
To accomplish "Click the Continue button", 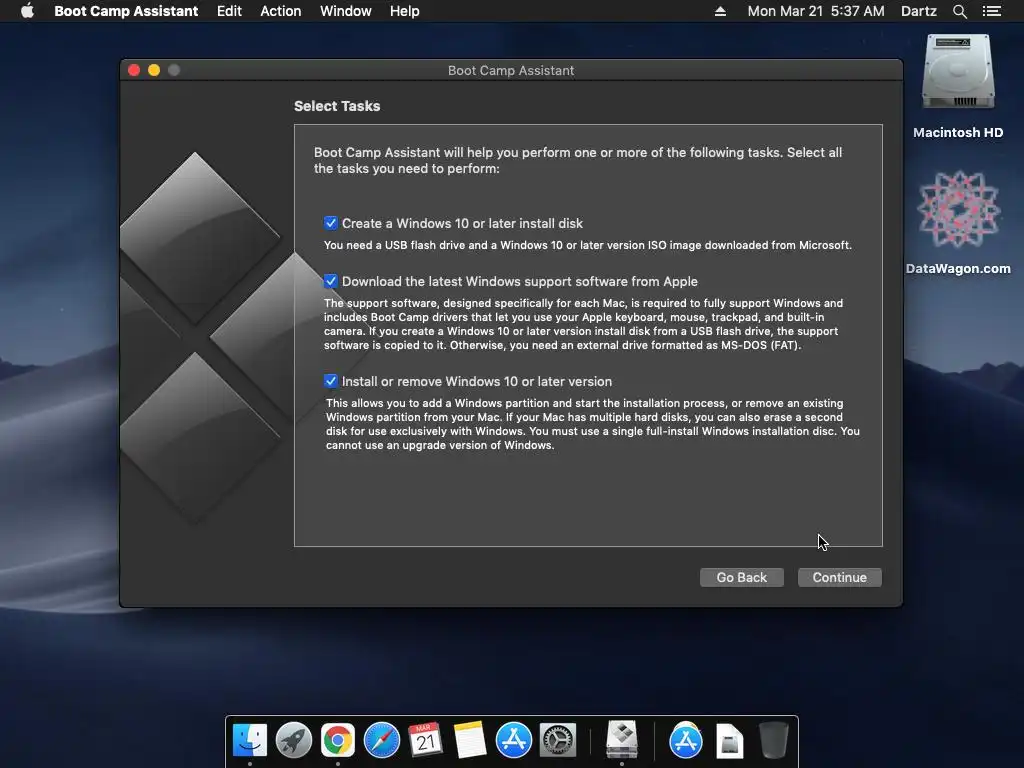I will pyautogui.click(x=840, y=577).
